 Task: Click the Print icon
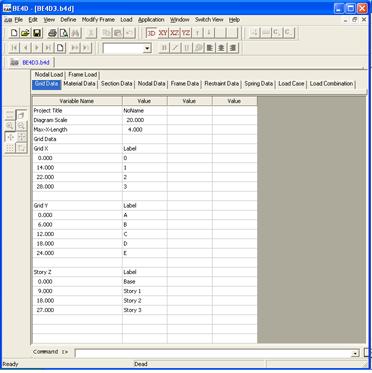click(53, 33)
